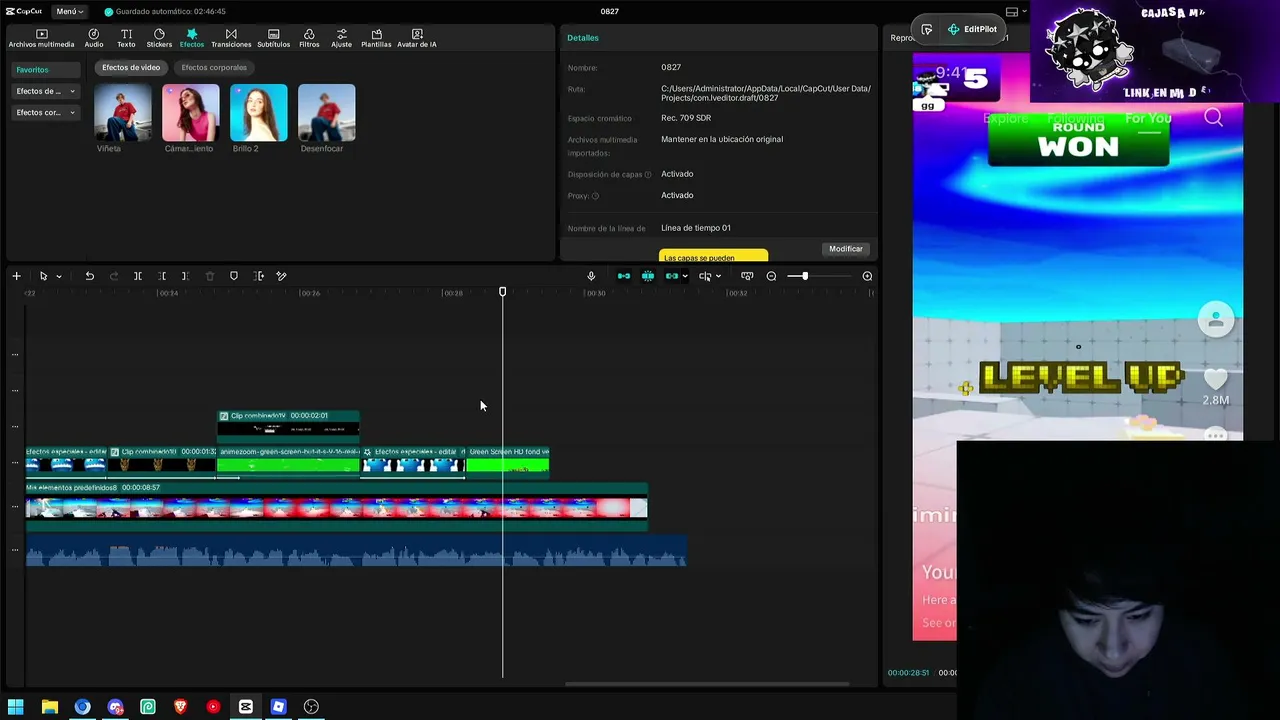Add a marker with the shield icon
Screen dimensions: 1280x720
pos(234,276)
